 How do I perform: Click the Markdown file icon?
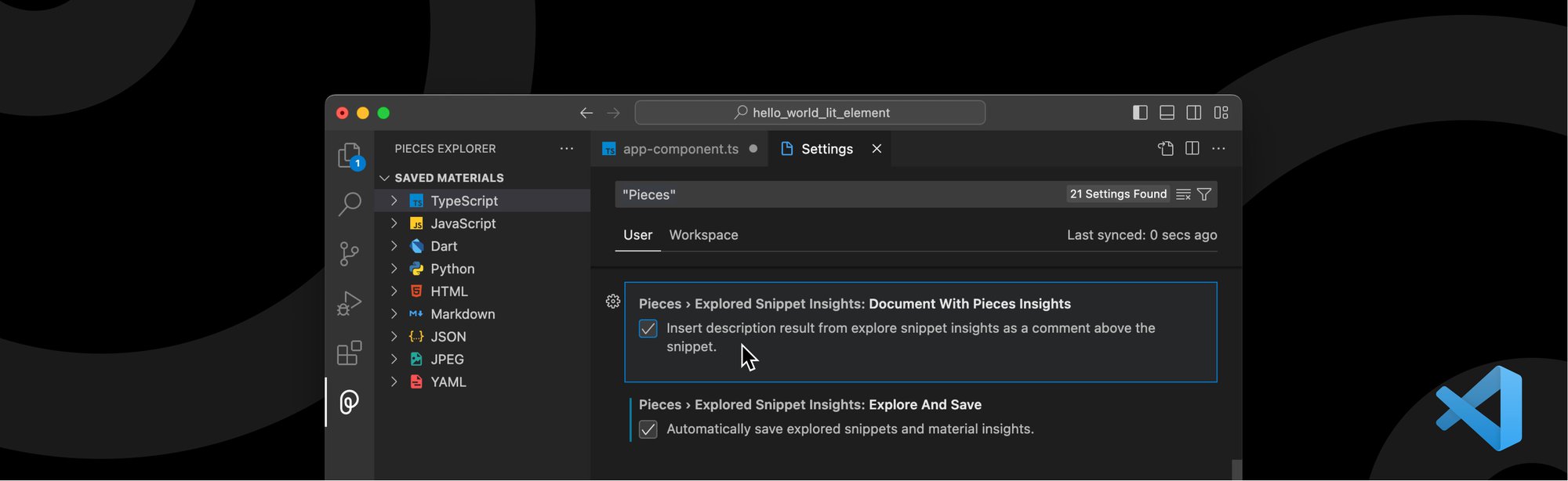coord(416,314)
